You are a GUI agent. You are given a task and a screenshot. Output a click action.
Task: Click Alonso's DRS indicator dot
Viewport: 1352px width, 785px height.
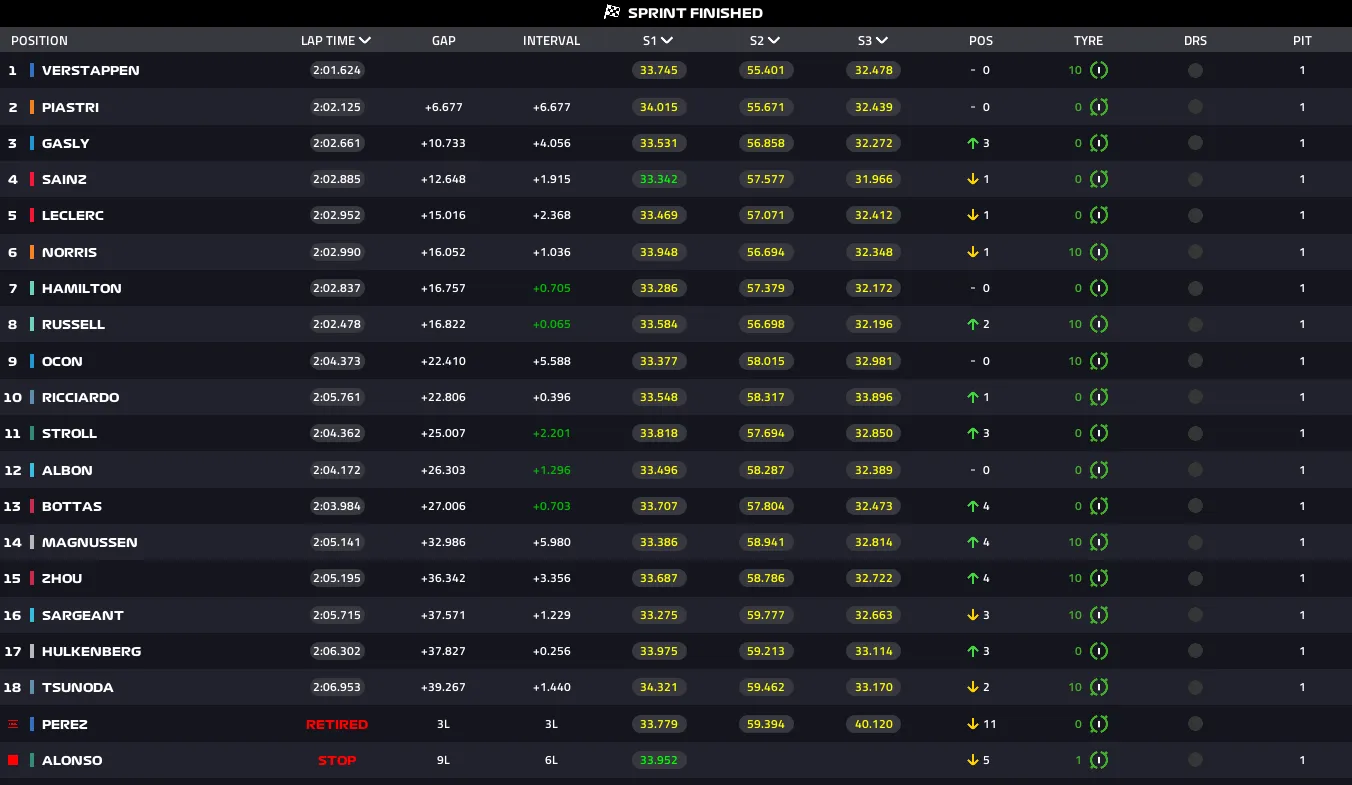(1195, 760)
